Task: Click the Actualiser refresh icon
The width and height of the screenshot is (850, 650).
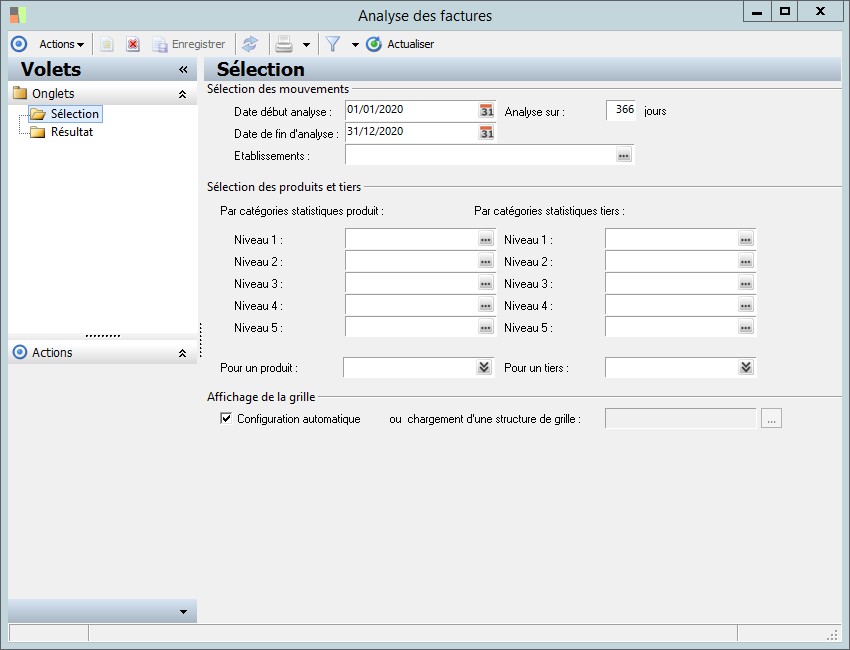Action: coord(375,44)
